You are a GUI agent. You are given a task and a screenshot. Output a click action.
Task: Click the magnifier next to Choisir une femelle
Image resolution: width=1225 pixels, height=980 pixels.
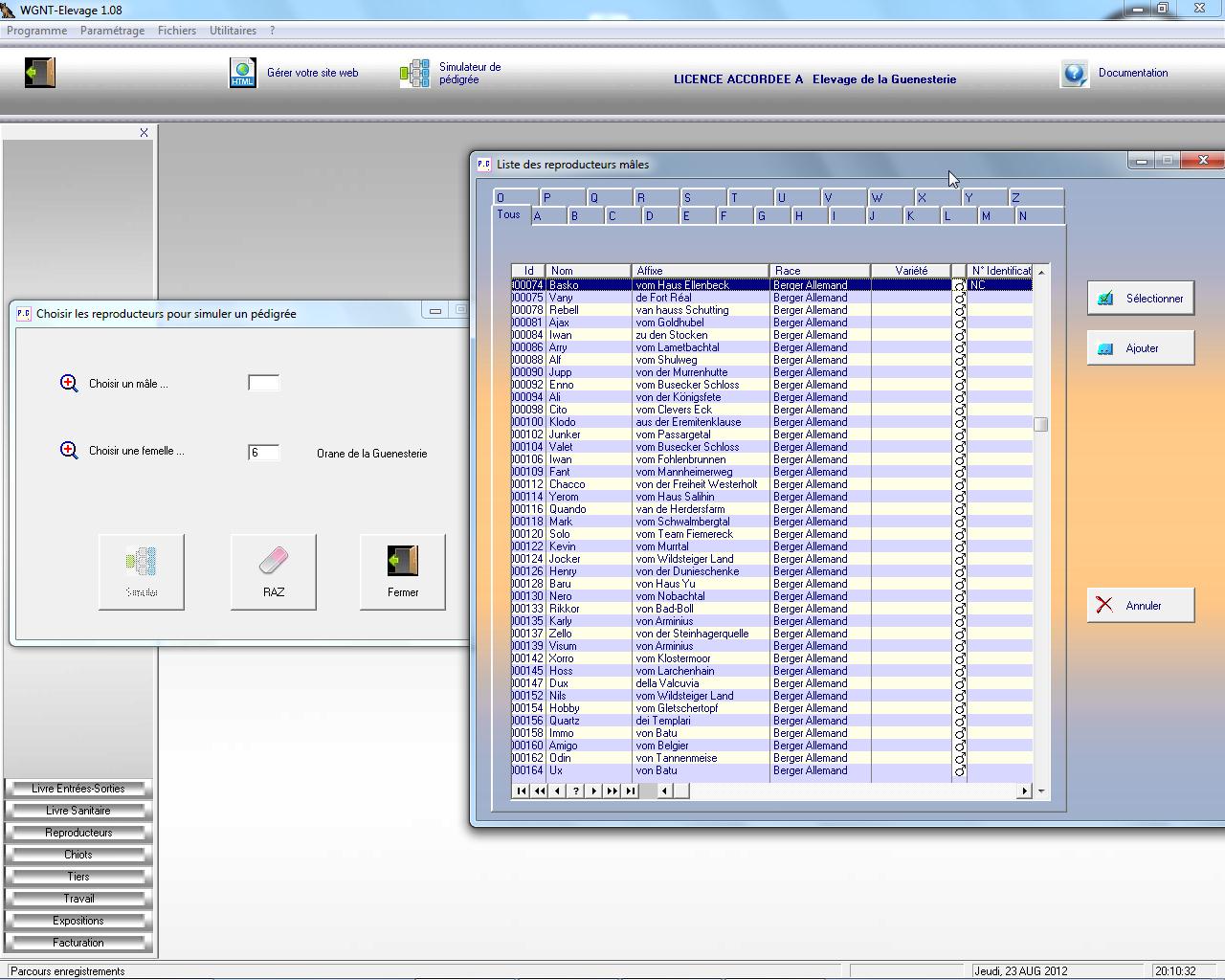69,451
